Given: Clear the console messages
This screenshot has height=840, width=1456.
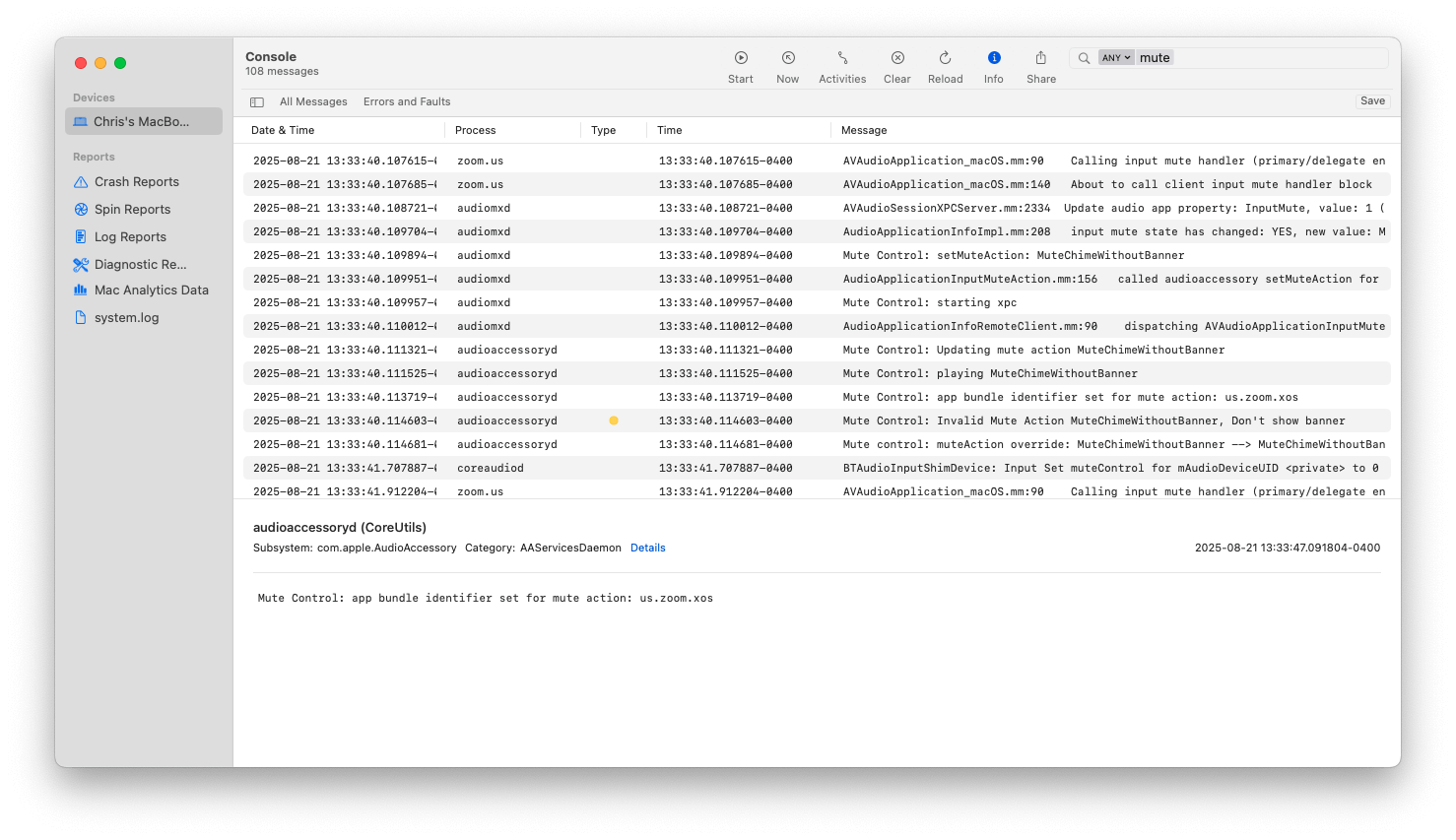Looking at the screenshot, I should [897, 67].
